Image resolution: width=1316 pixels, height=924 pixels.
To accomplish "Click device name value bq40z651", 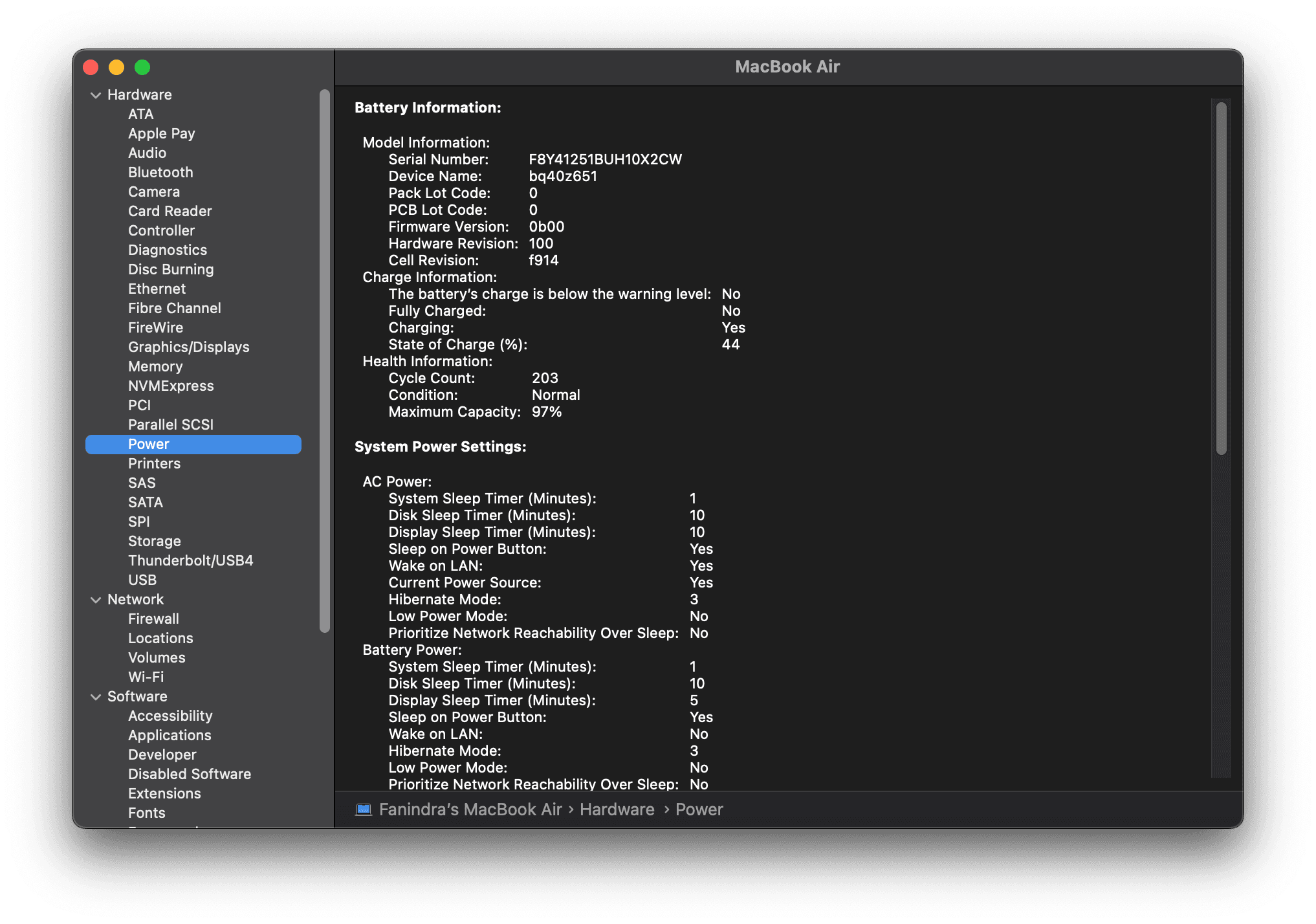I will 563,176.
